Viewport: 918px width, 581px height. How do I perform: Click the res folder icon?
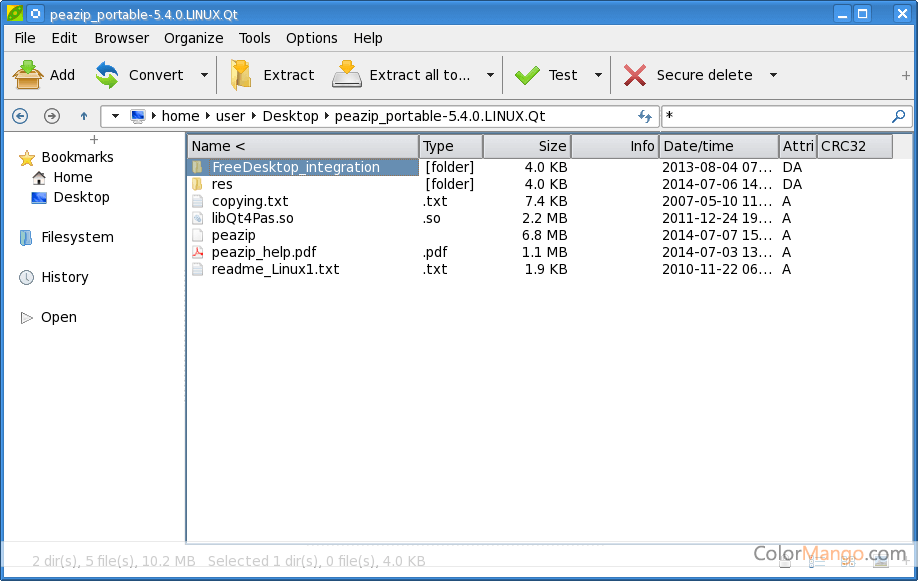click(197, 184)
